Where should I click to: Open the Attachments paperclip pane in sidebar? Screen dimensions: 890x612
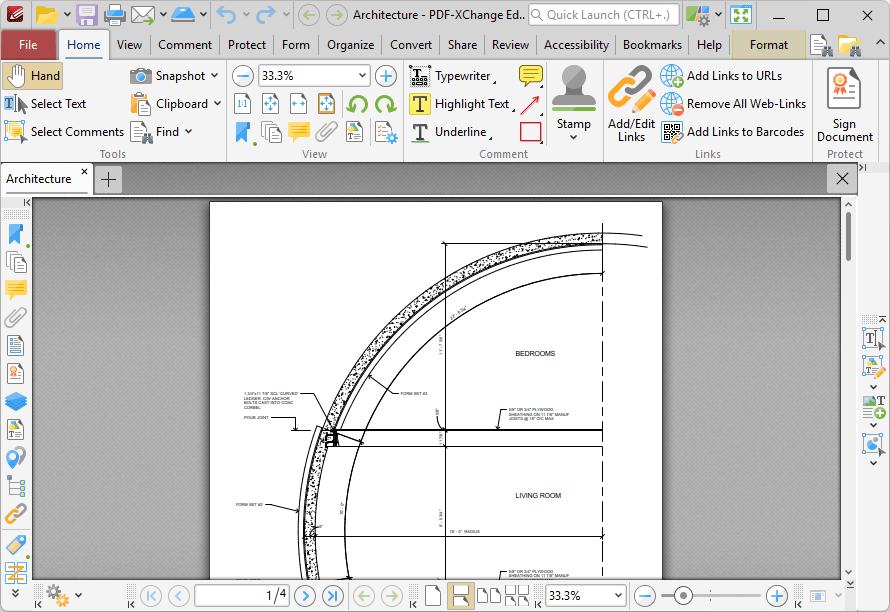pos(16,318)
